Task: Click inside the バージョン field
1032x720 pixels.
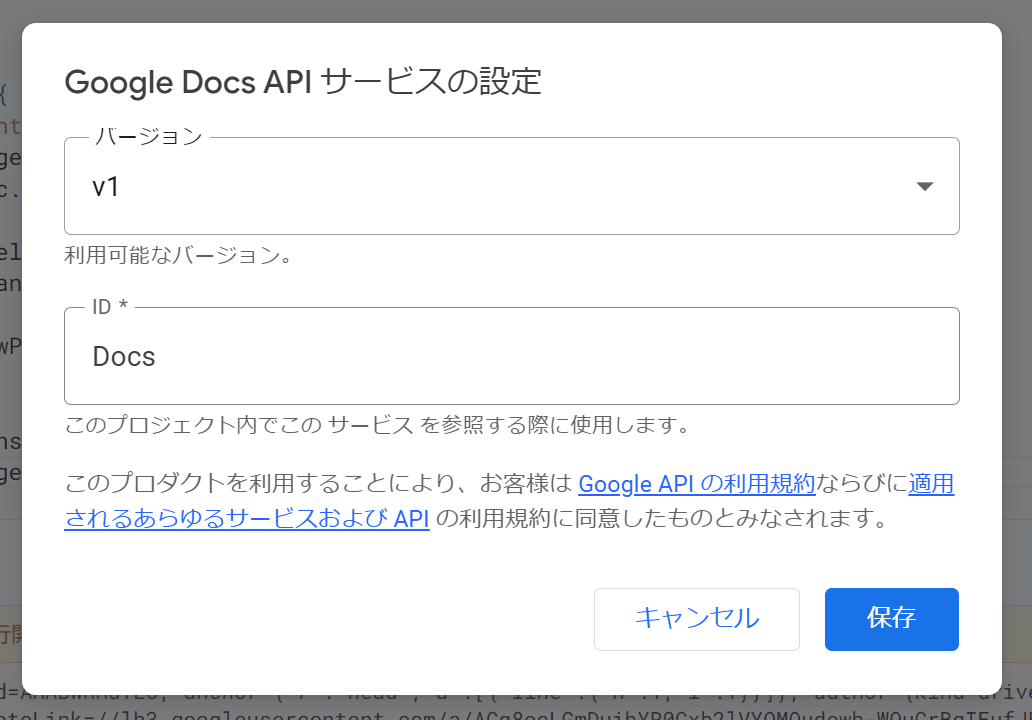Action: tap(400, 185)
